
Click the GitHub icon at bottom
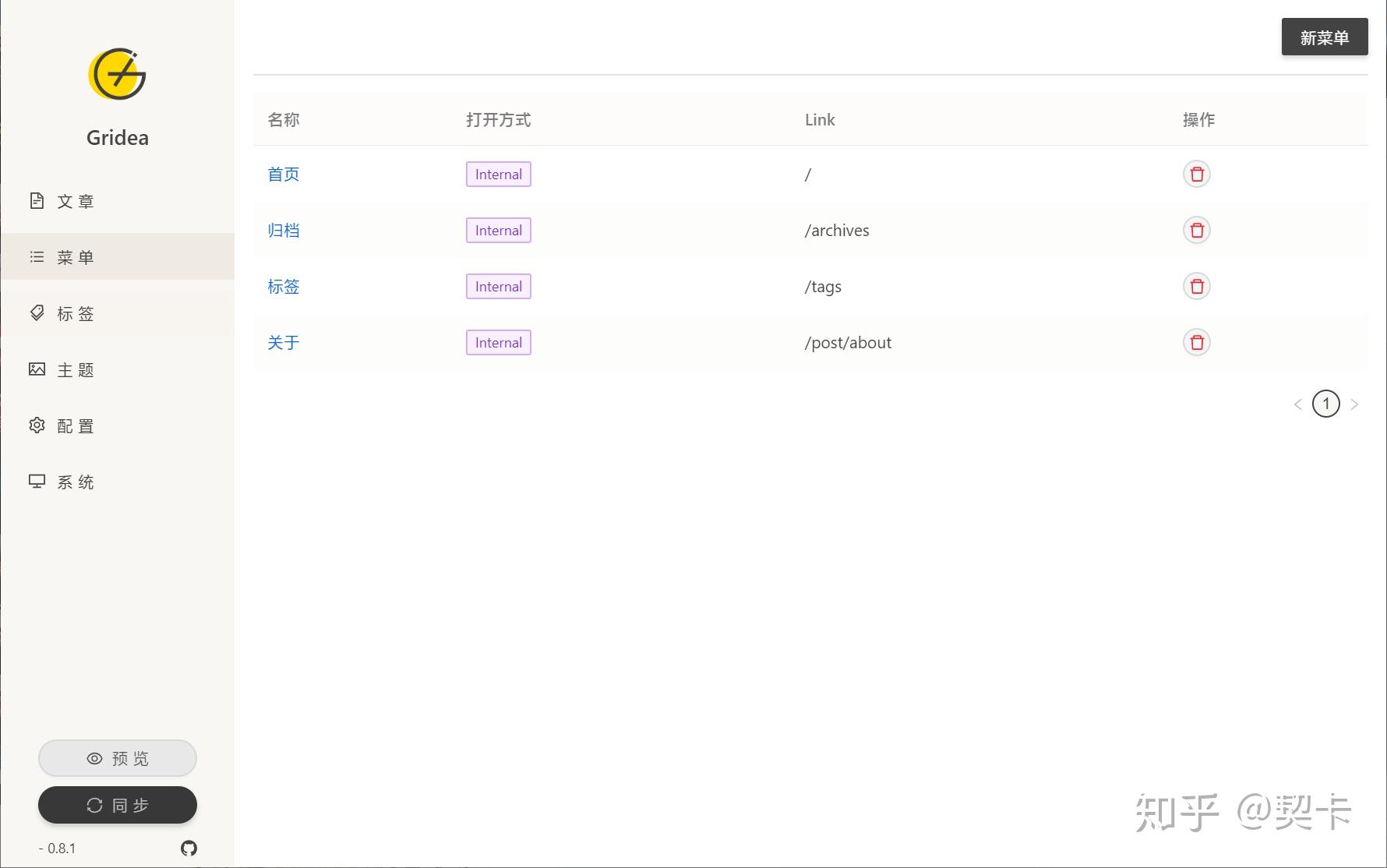point(189,849)
